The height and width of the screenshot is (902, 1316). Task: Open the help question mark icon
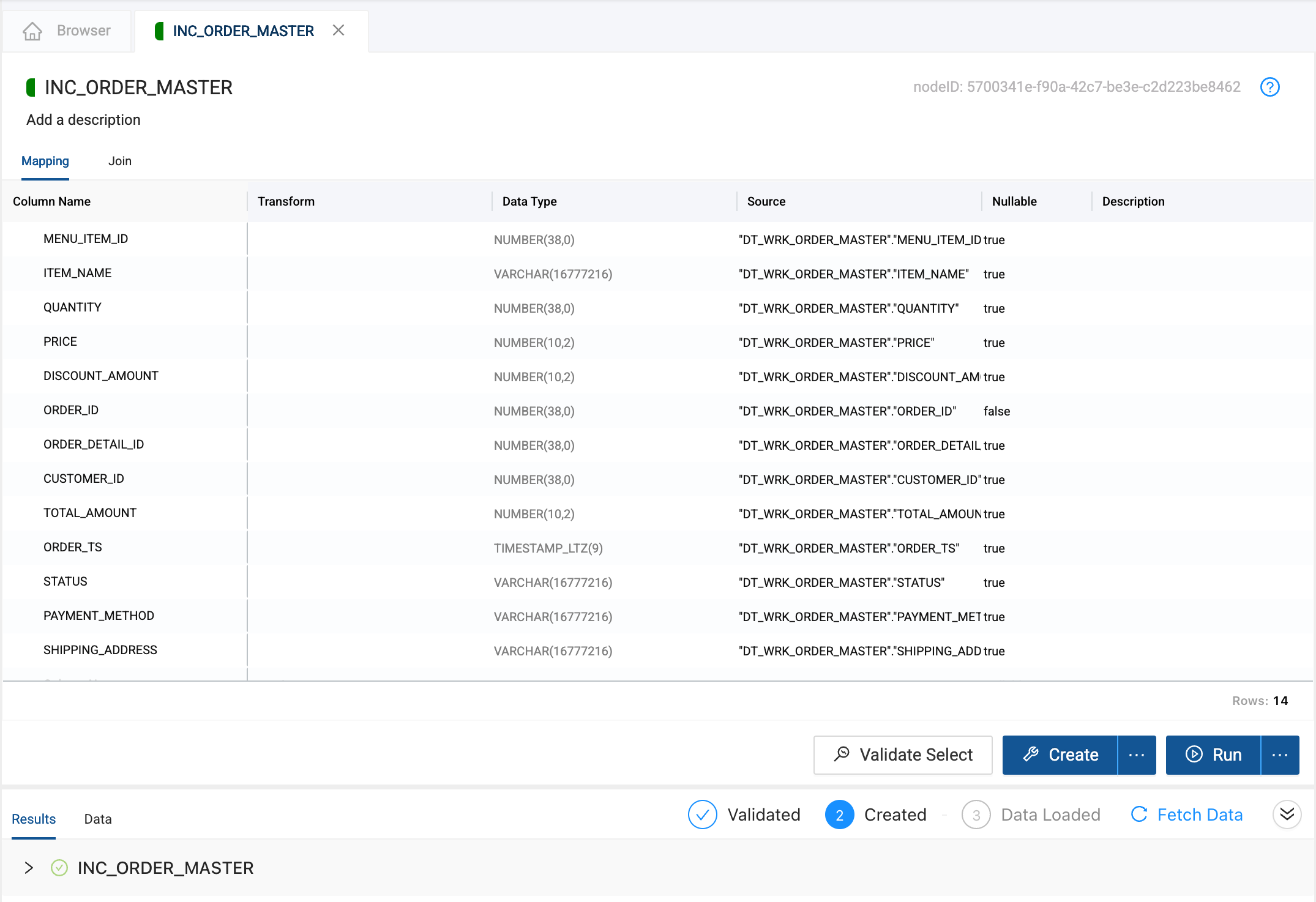coord(1269,87)
